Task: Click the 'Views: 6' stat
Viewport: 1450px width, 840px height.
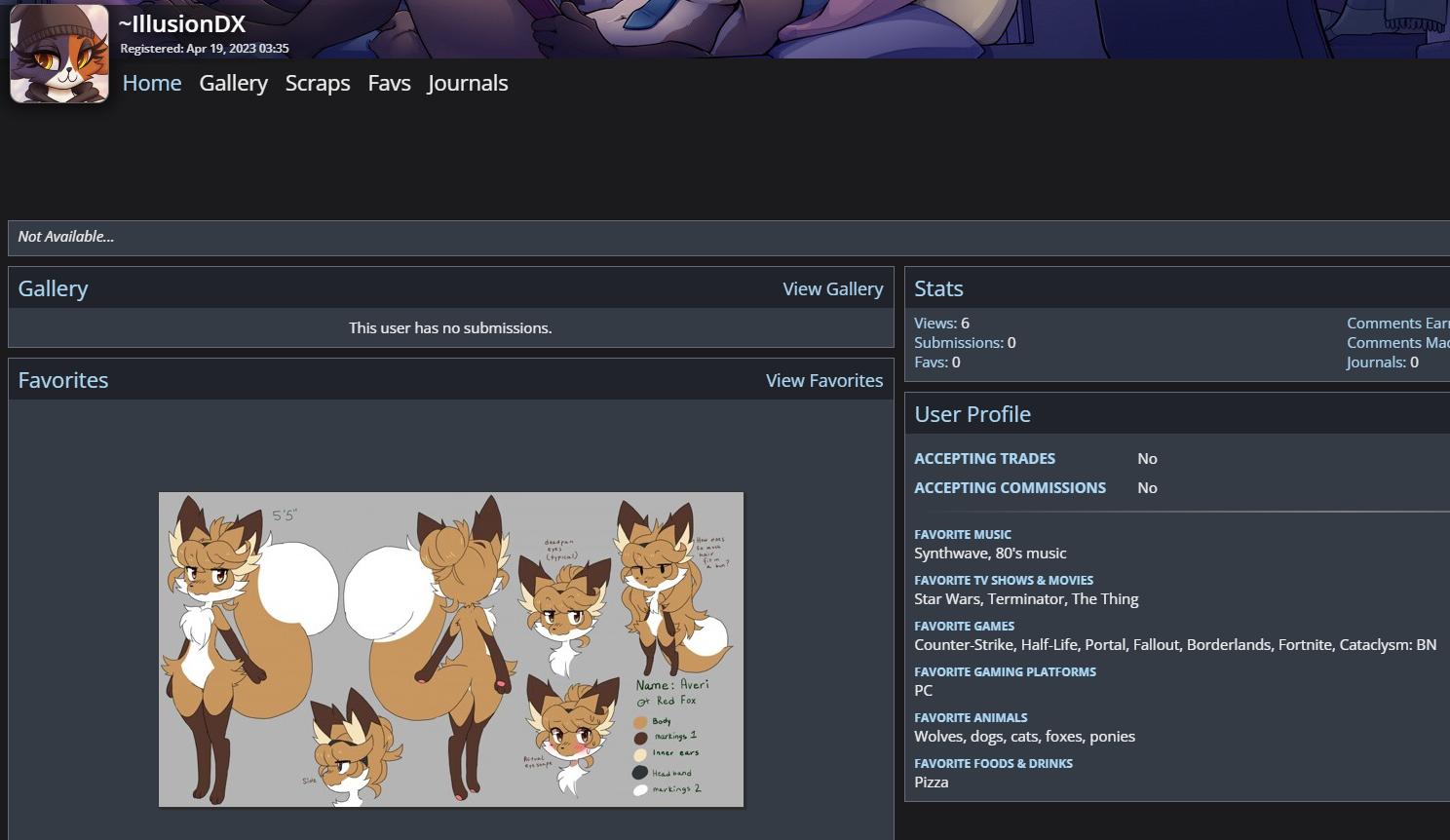Action: [941, 324]
